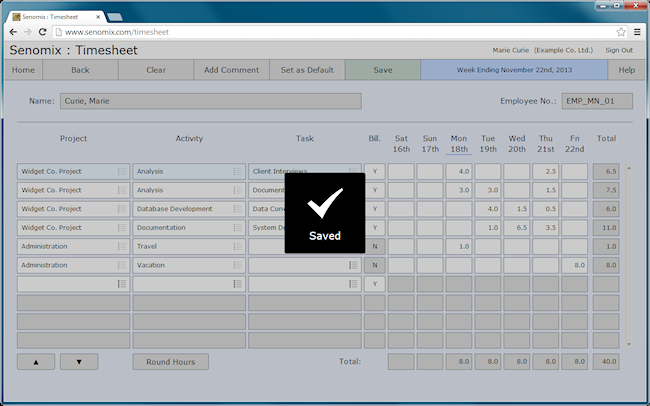Toggle the billable flag for Documentation row
The image size is (650, 406).
(x=375, y=227)
